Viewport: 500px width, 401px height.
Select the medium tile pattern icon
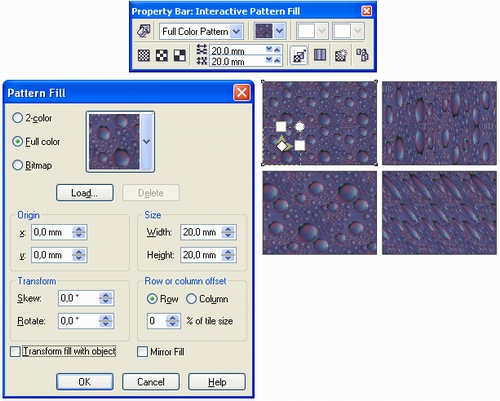click(x=162, y=55)
